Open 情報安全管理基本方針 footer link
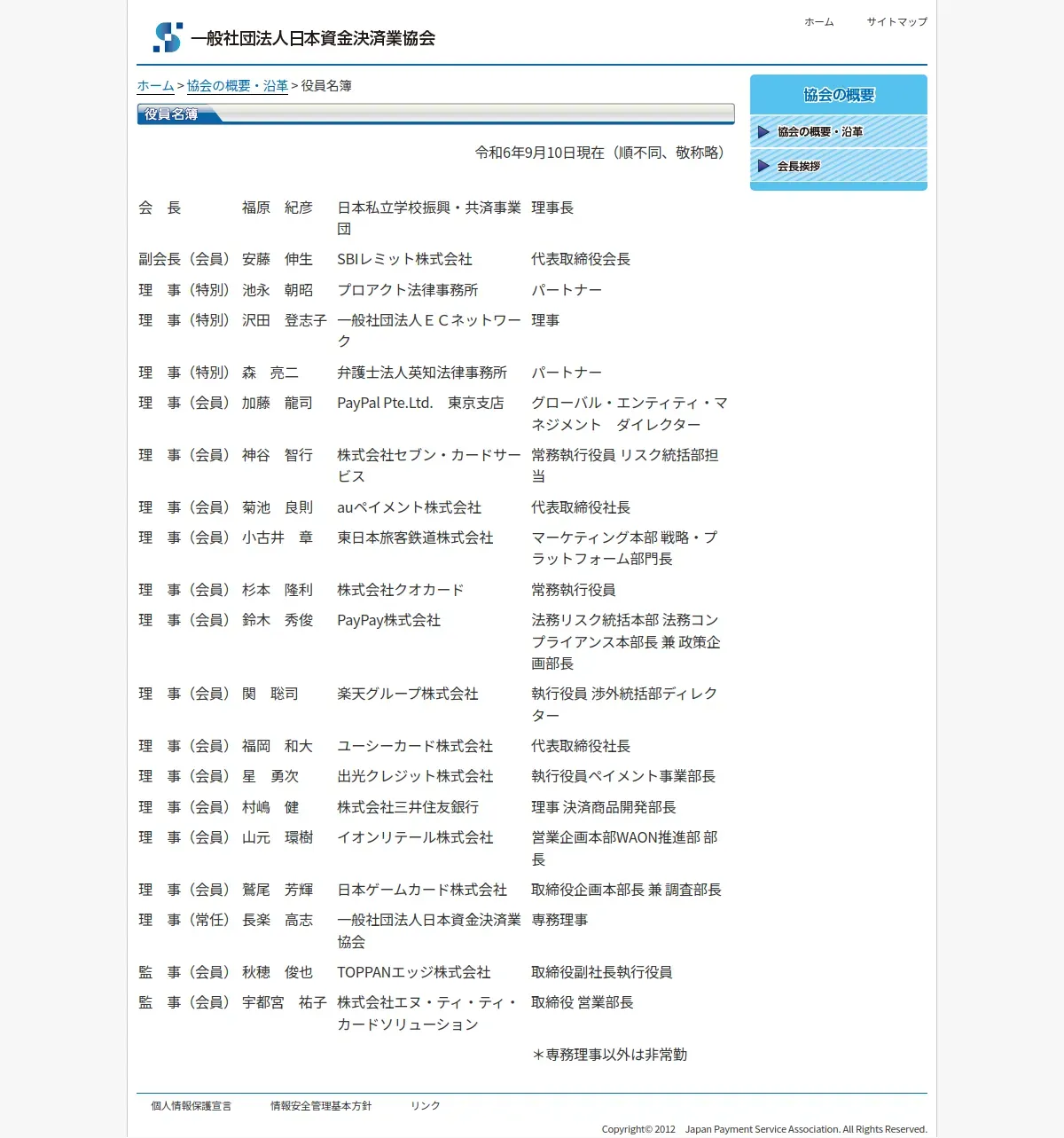Screen dimensions: 1064x1138 [x=321, y=1106]
